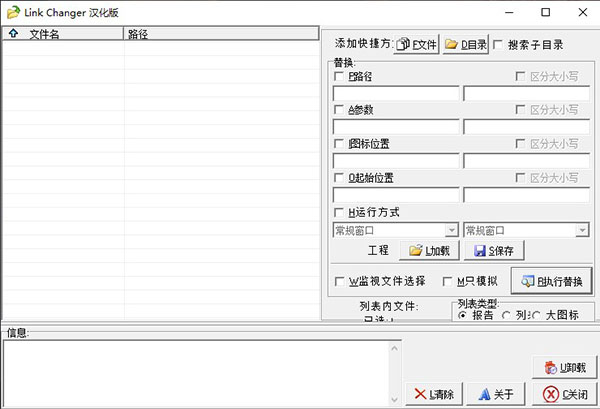The image size is (600, 409).
Task: Click the R执行替换 button
Action: pyautogui.click(x=551, y=282)
